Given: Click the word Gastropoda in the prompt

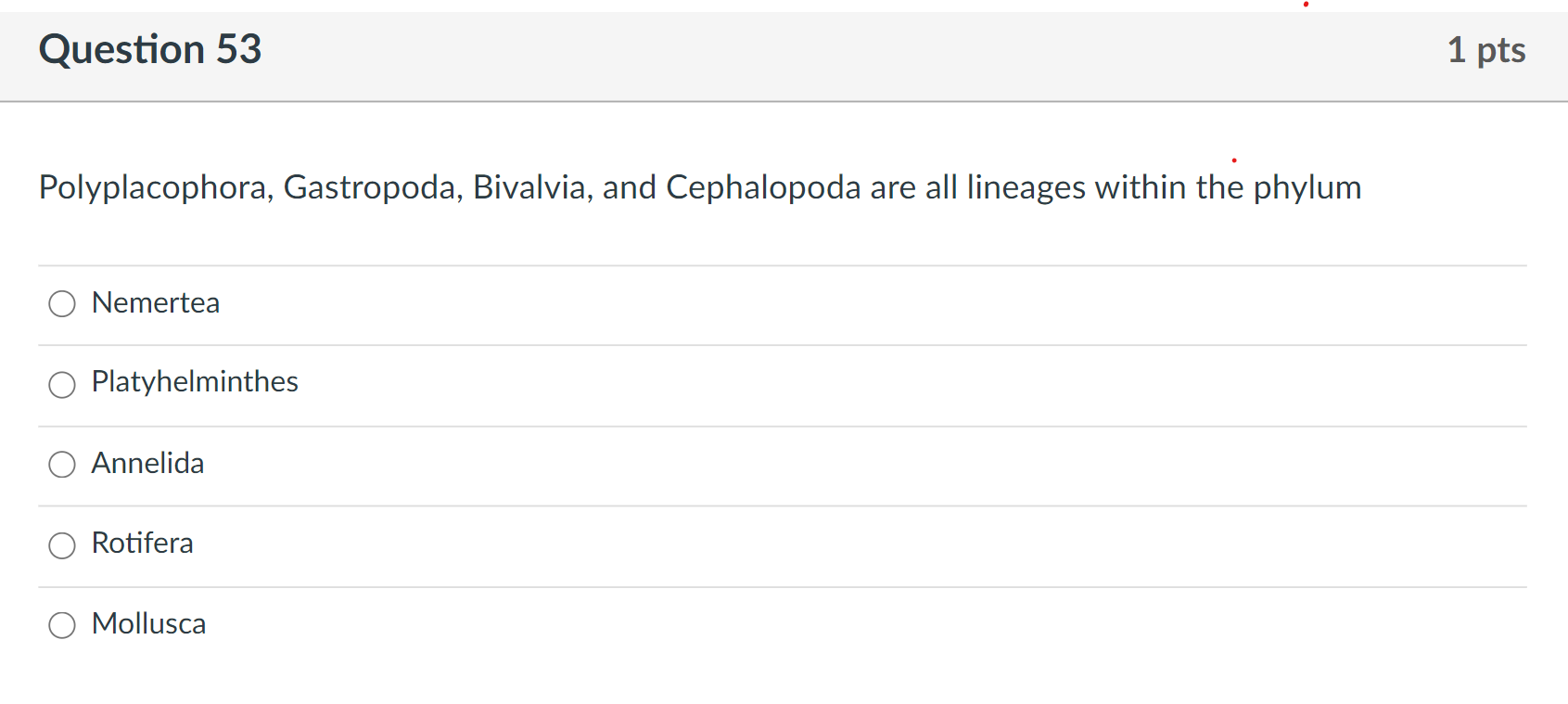Looking at the screenshot, I should [374, 187].
